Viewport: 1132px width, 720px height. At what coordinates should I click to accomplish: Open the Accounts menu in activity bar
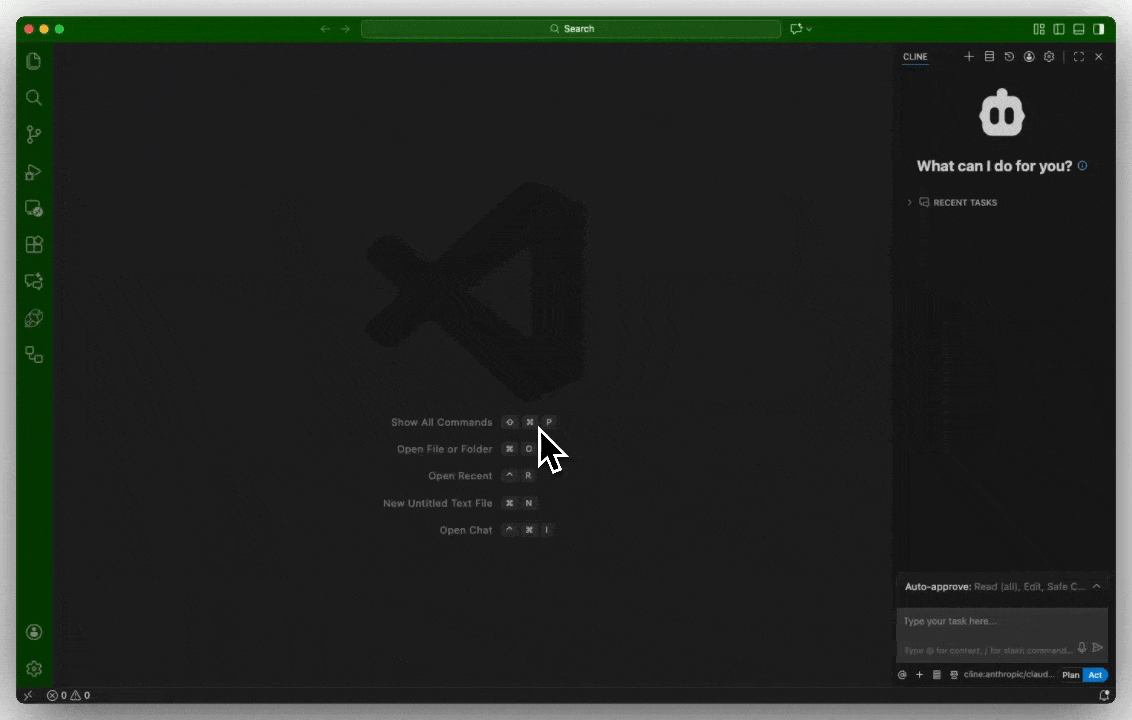click(x=33, y=632)
